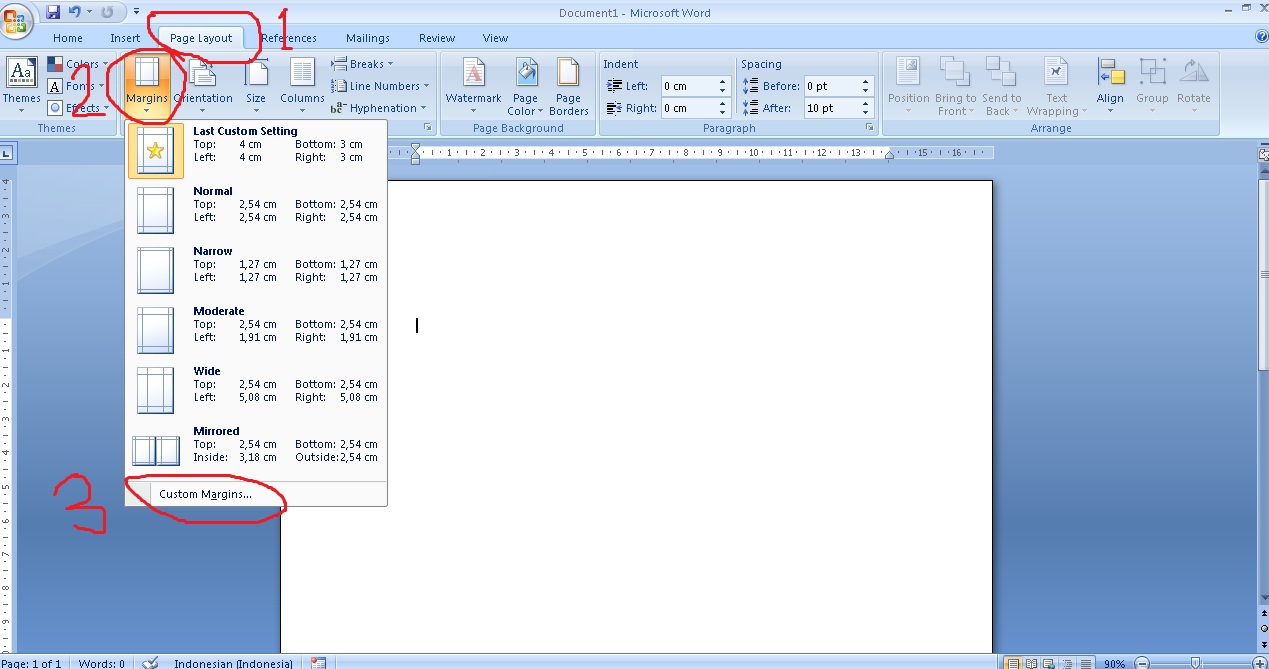Open the theme Effects menu
This screenshot has width=1269, height=669.
pyautogui.click(x=78, y=108)
